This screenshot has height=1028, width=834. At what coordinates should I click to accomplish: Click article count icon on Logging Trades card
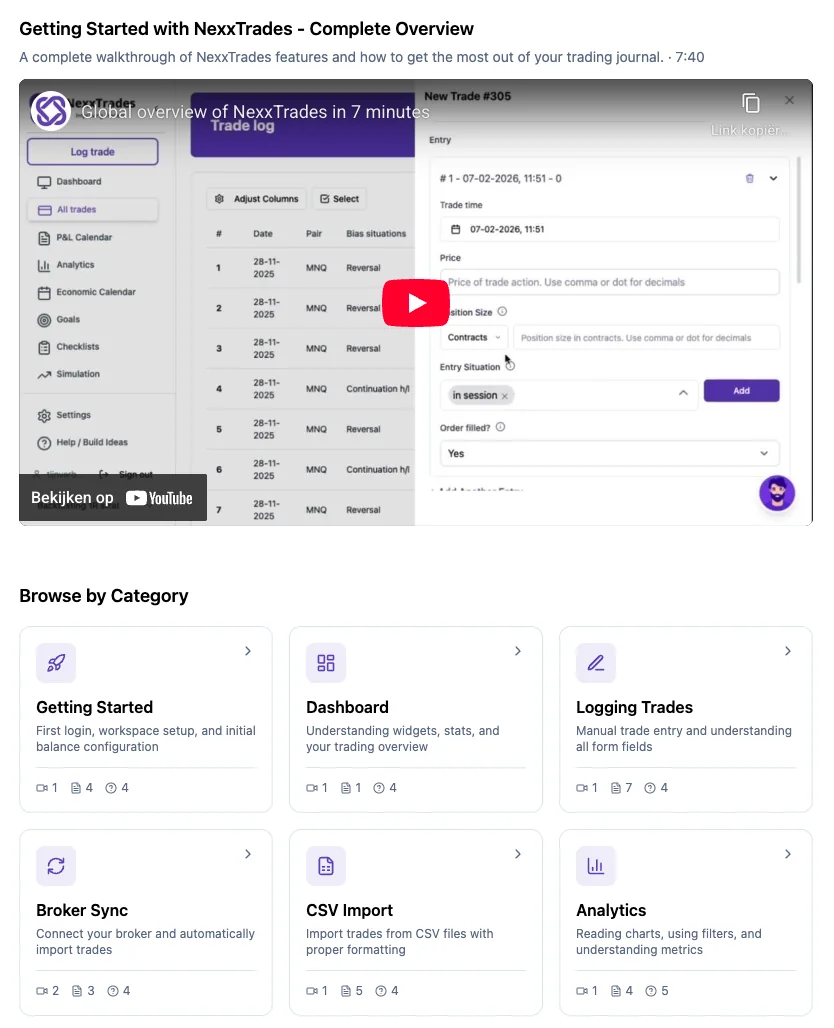pyautogui.click(x=616, y=788)
